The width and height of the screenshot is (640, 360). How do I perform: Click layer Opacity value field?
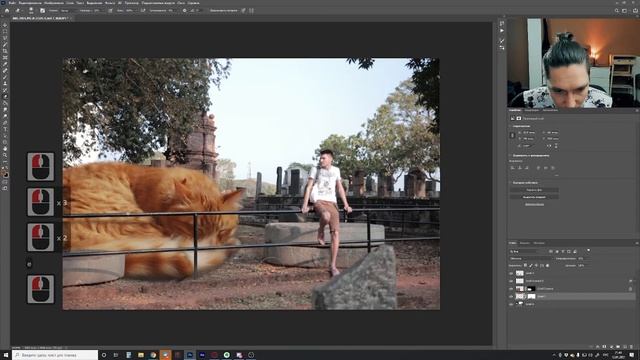[581, 259]
